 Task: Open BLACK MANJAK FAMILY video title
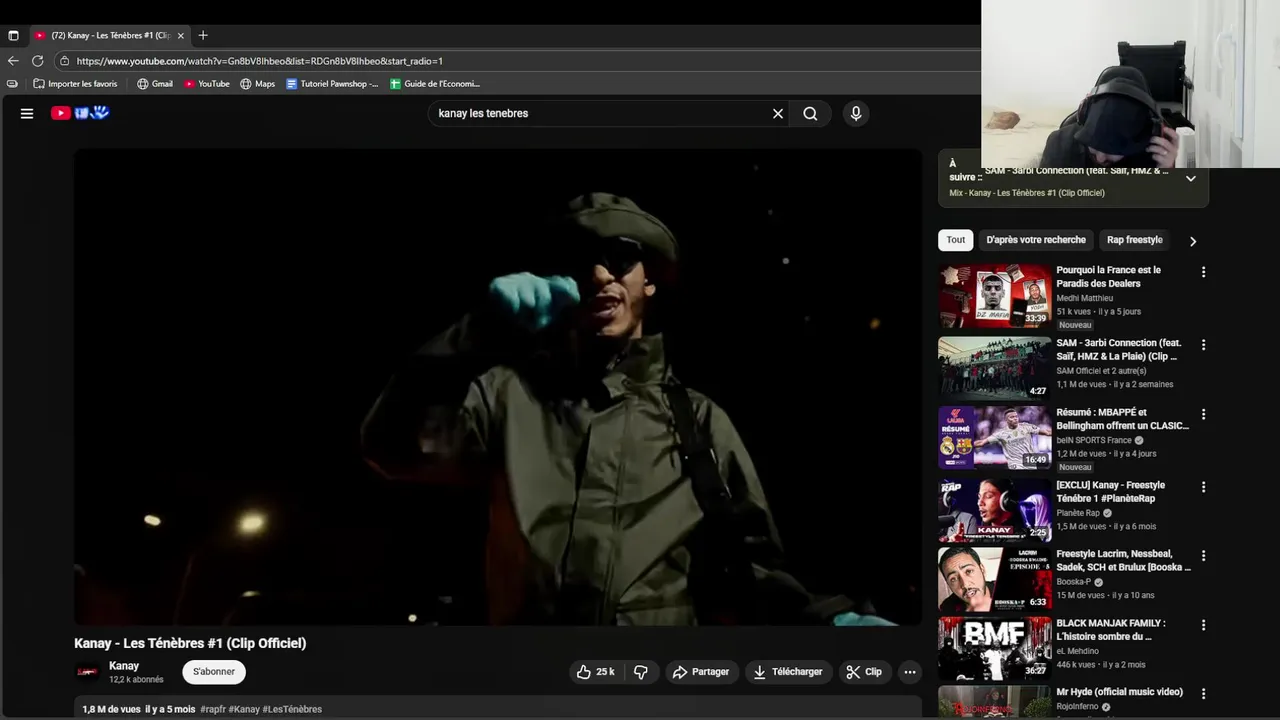click(1111, 630)
